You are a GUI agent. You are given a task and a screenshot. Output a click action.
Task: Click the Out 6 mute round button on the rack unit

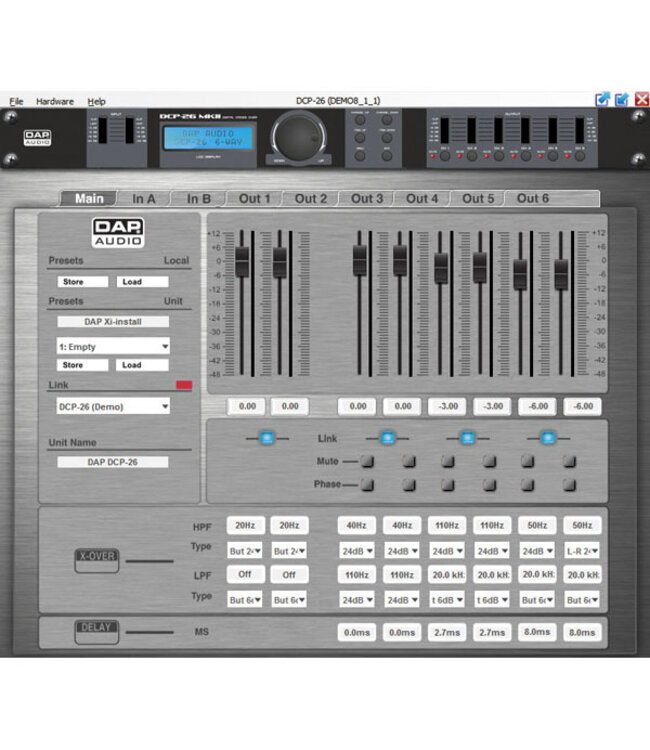click(x=580, y=156)
